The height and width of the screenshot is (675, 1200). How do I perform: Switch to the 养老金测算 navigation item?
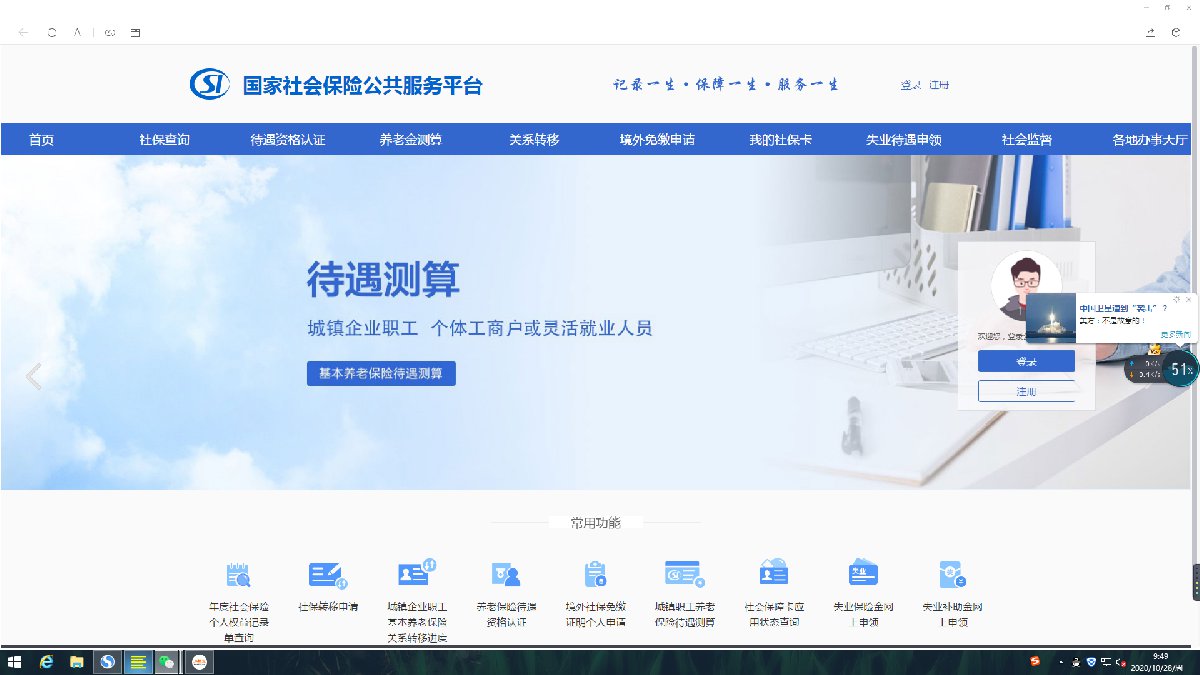coord(410,140)
